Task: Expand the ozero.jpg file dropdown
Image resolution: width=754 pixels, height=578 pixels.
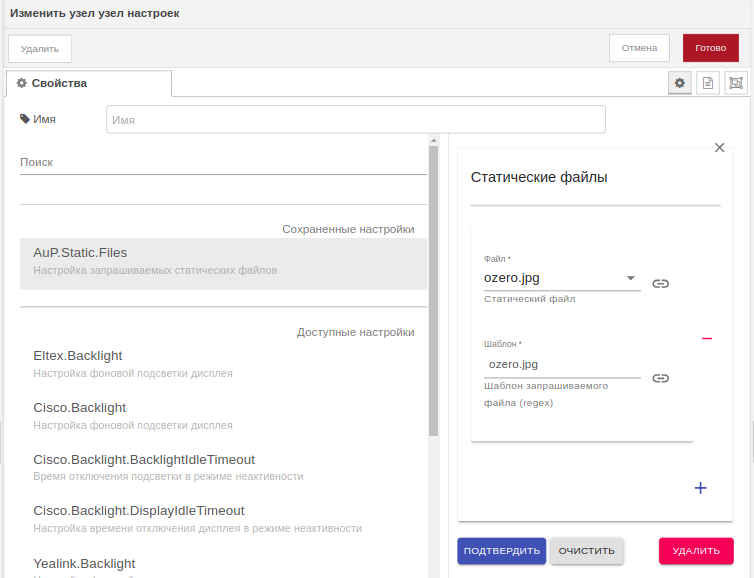Action: 631,278
